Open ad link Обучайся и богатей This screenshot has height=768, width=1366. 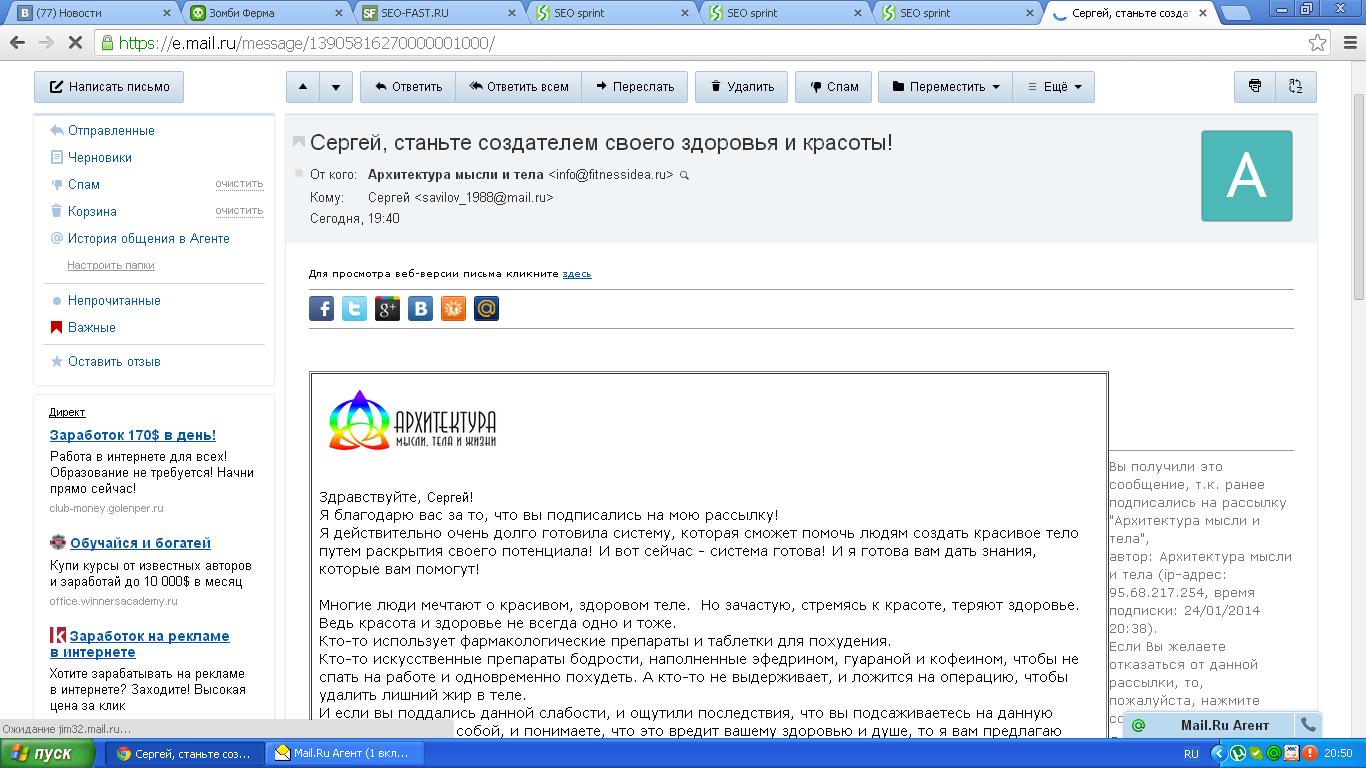click(x=140, y=543)
